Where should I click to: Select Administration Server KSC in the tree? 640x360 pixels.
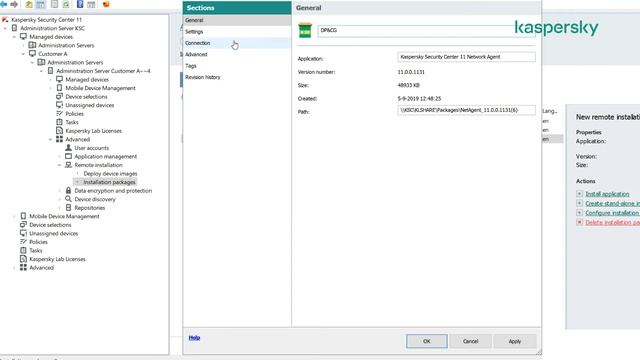tap(53, 28)
